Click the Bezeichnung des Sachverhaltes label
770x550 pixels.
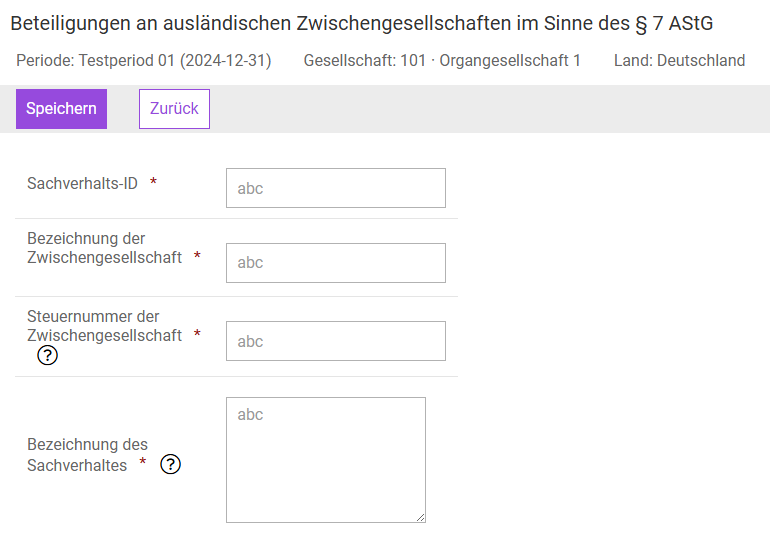pos(87,455)
